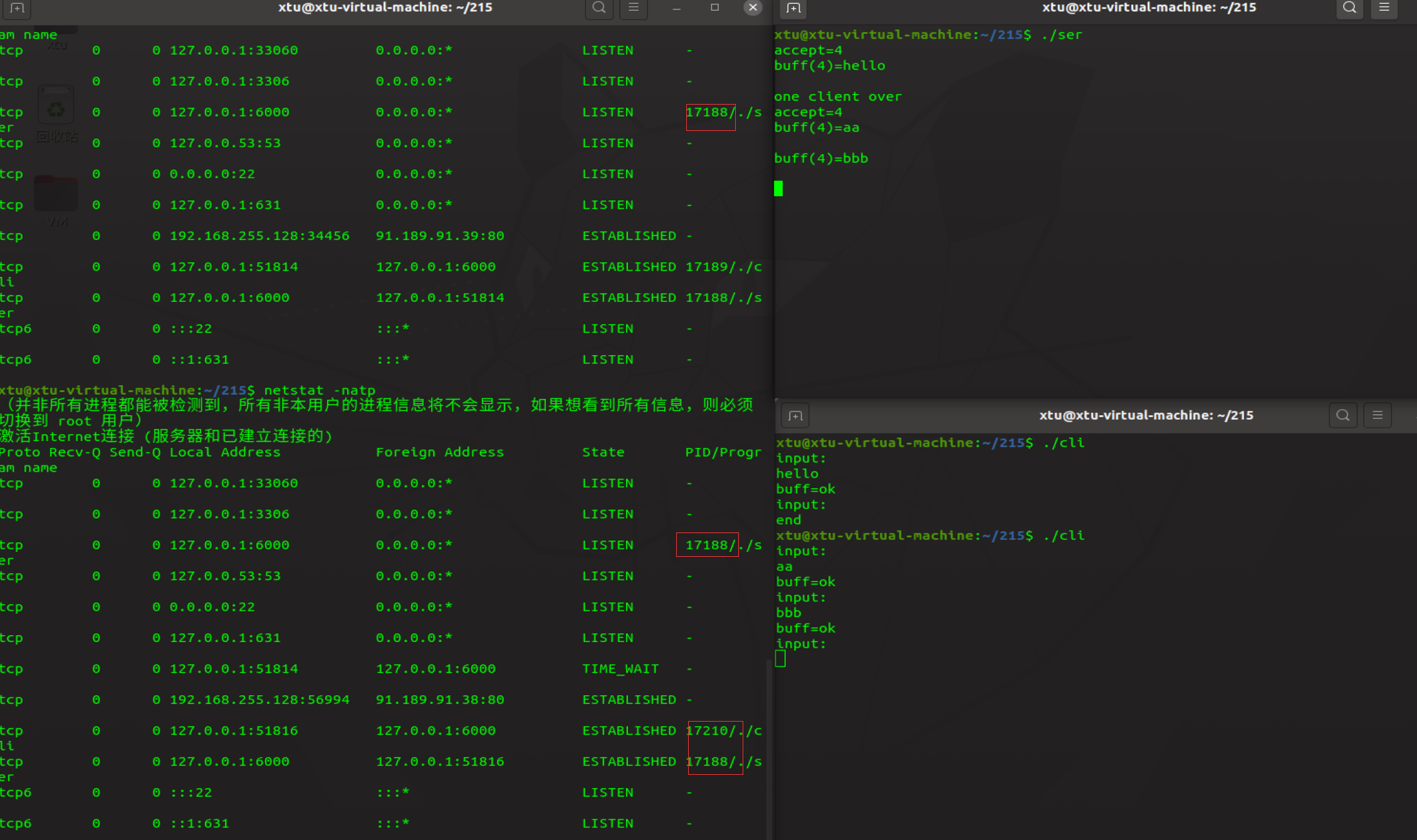The height and width of the screenshot is (840, 1417).
Task: Click title bar of top-right terminal
Action: (x=1148, y=8)
